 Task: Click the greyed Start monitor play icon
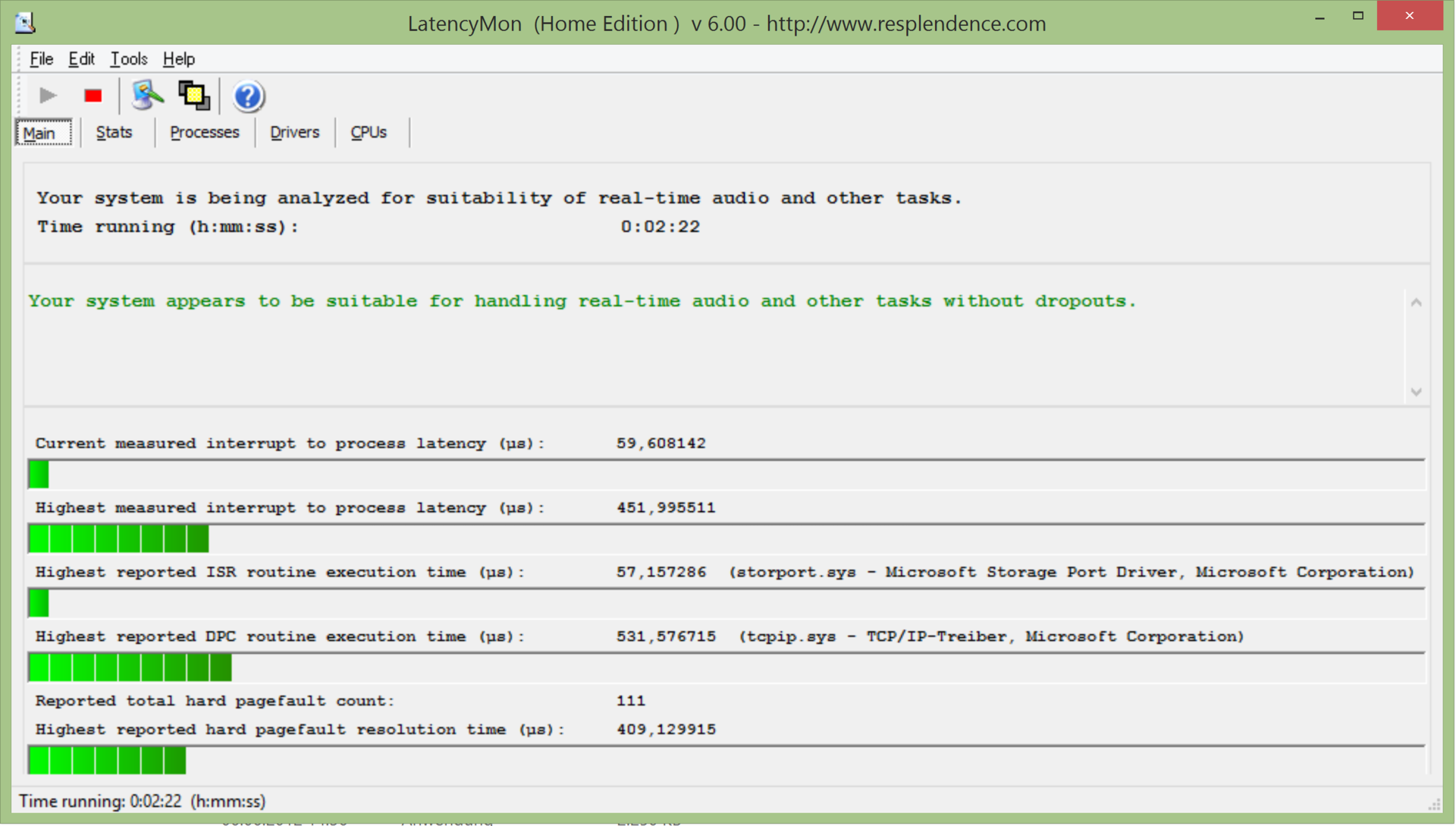[x=48, y=96]
